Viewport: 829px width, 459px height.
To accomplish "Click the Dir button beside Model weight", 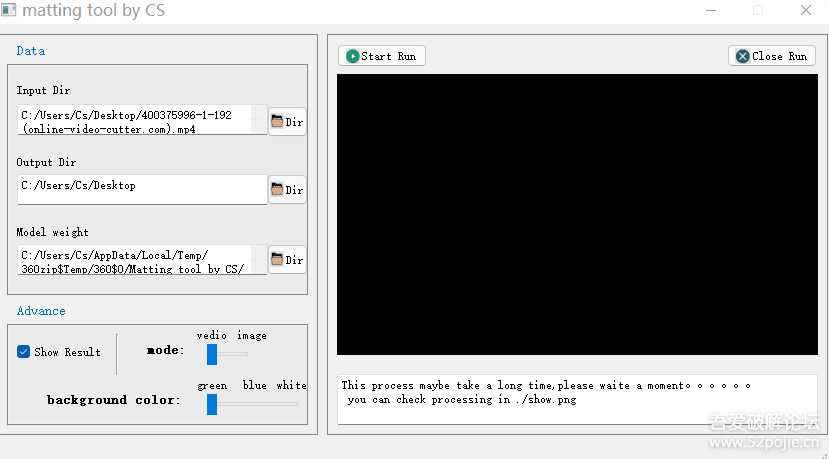I will (x=287, y=260).
